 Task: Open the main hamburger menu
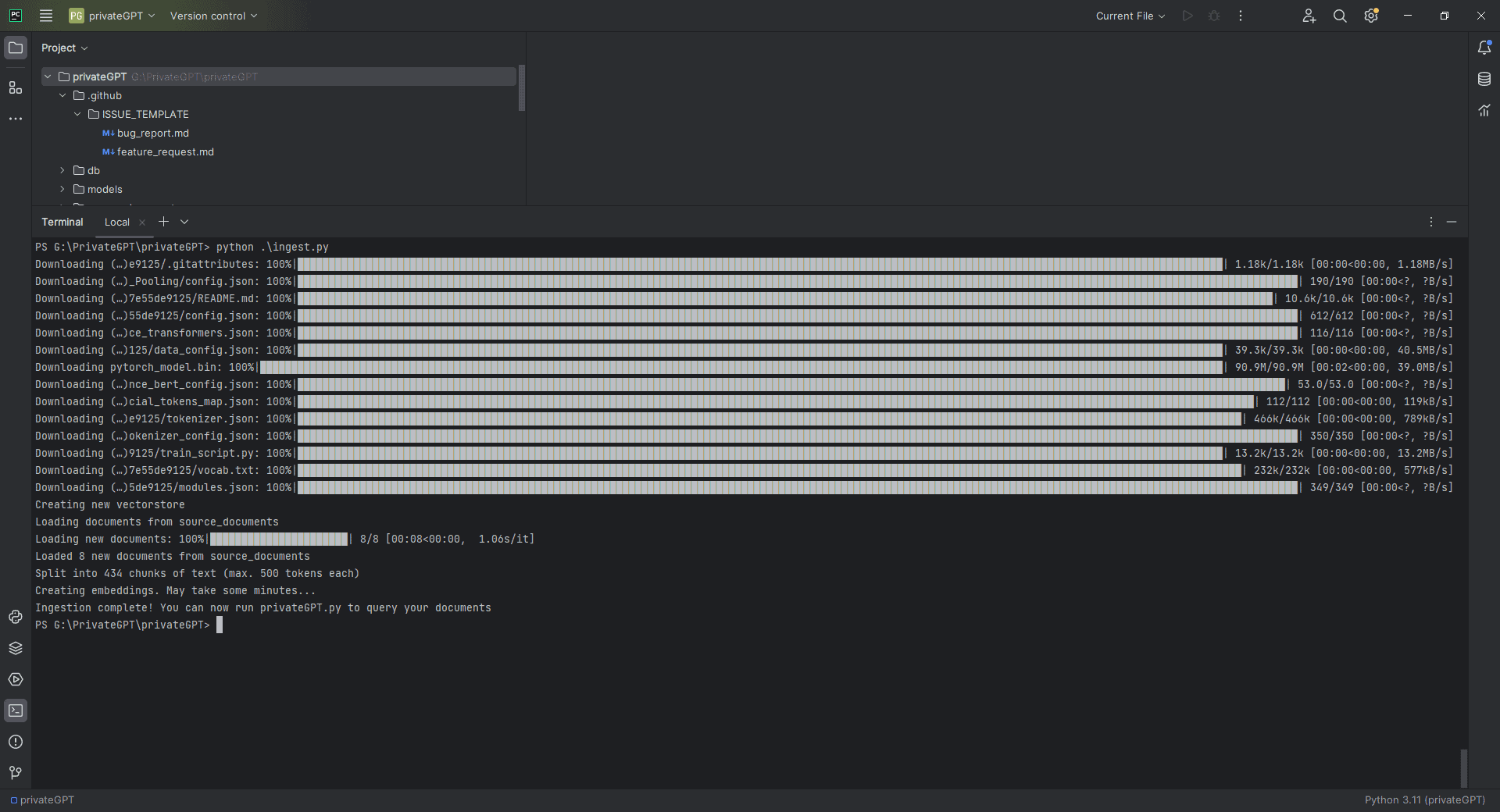tap(46, 16)
